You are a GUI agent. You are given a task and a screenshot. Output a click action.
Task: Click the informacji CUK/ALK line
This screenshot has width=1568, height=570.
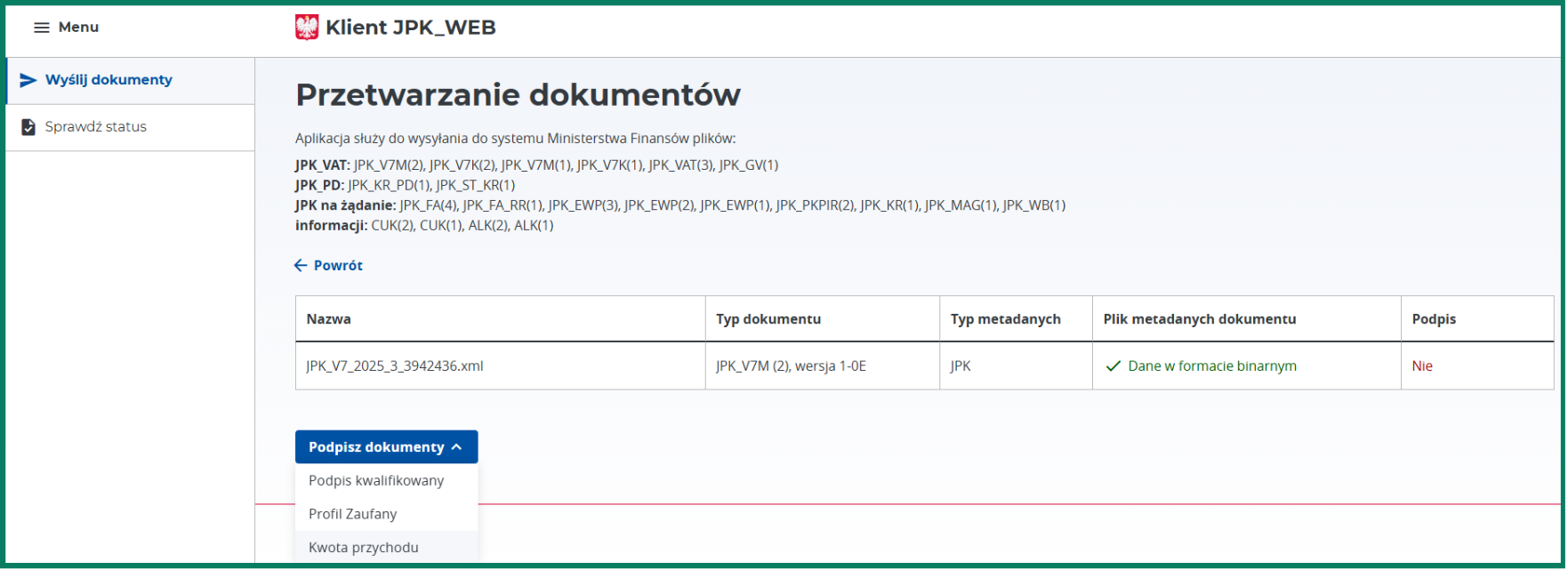tap(424, 226)
